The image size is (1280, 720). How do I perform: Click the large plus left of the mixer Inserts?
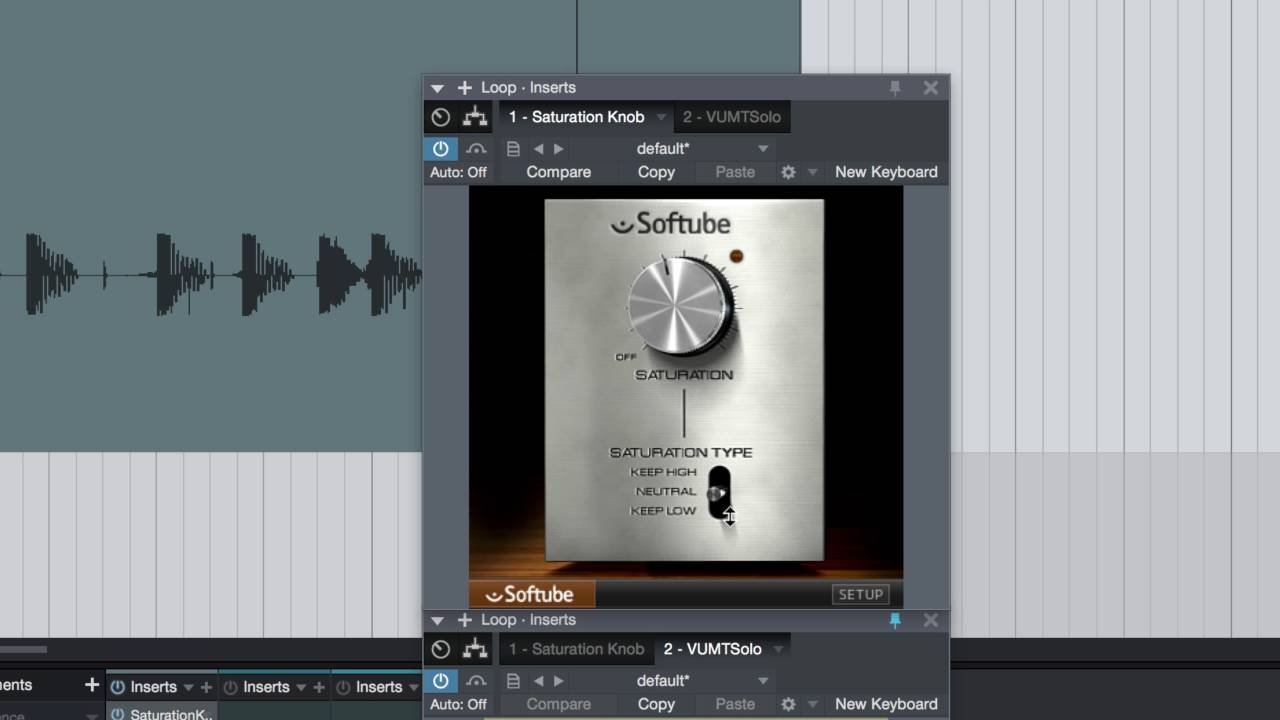(x=92, y=685)
